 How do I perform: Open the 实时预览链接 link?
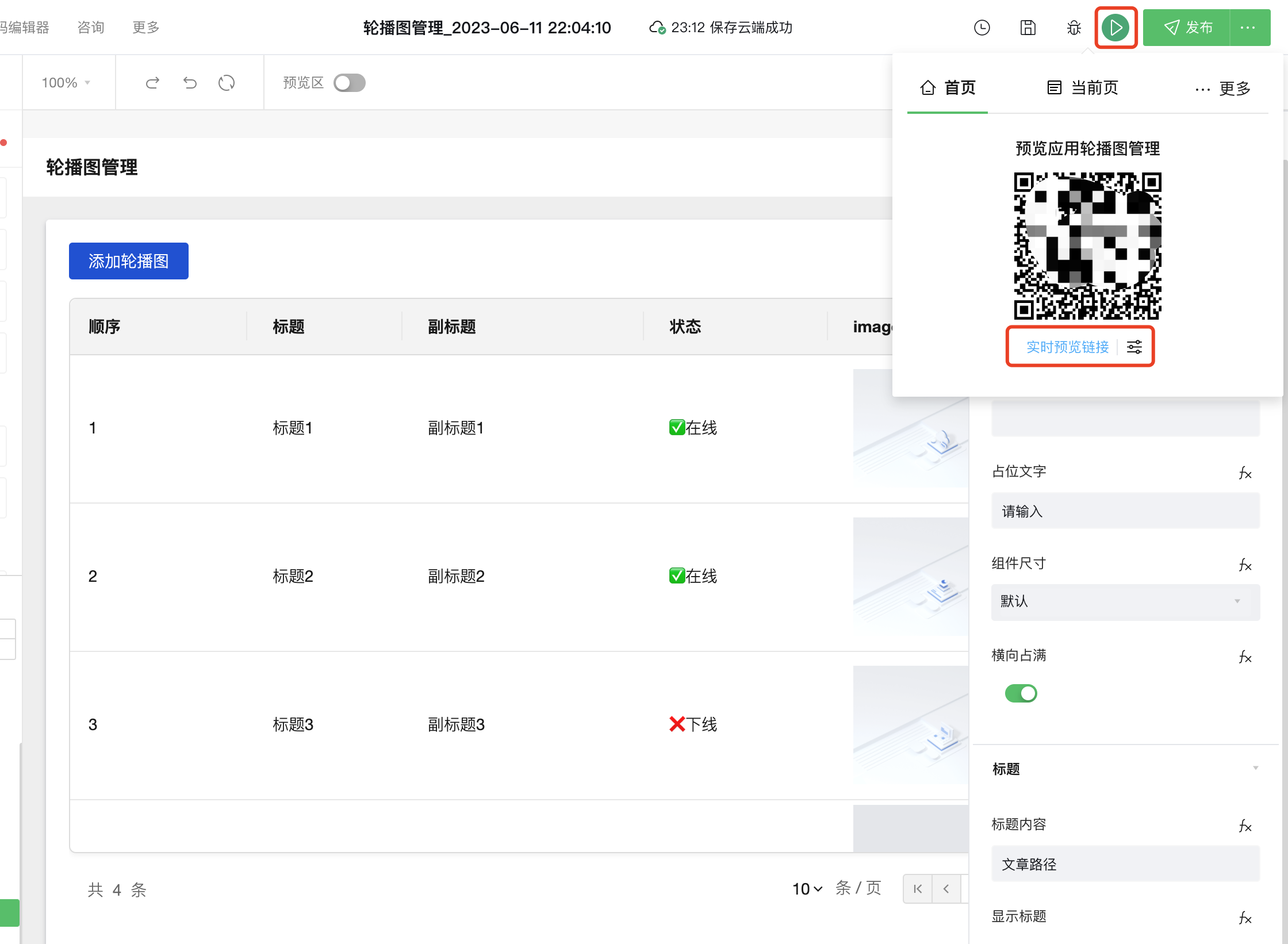pos(1067,347)
